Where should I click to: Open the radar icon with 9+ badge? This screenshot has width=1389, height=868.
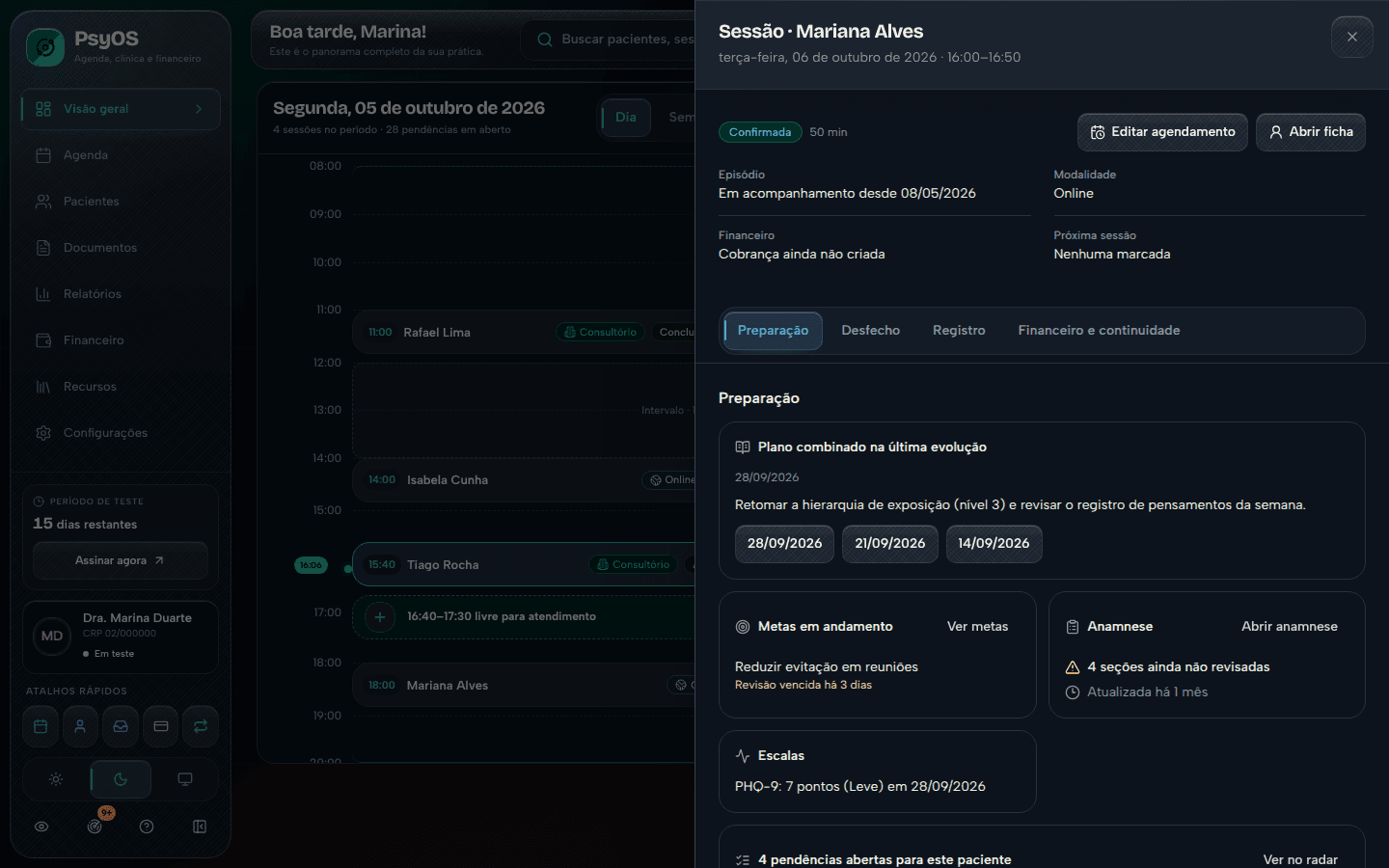(x=95, y=827)
